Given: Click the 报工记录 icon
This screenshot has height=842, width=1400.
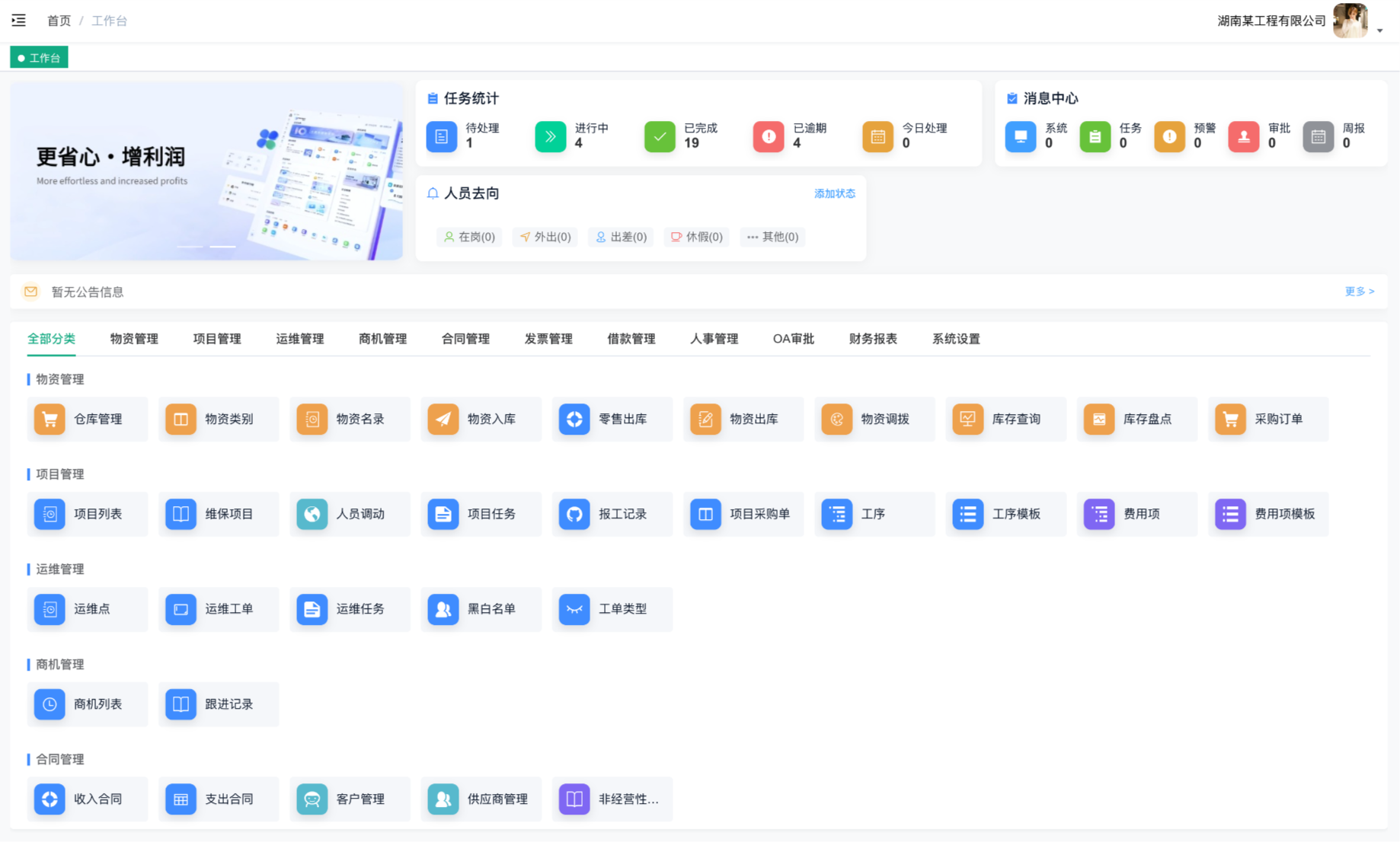Looking at the screenshot, I should coord(574,514).
